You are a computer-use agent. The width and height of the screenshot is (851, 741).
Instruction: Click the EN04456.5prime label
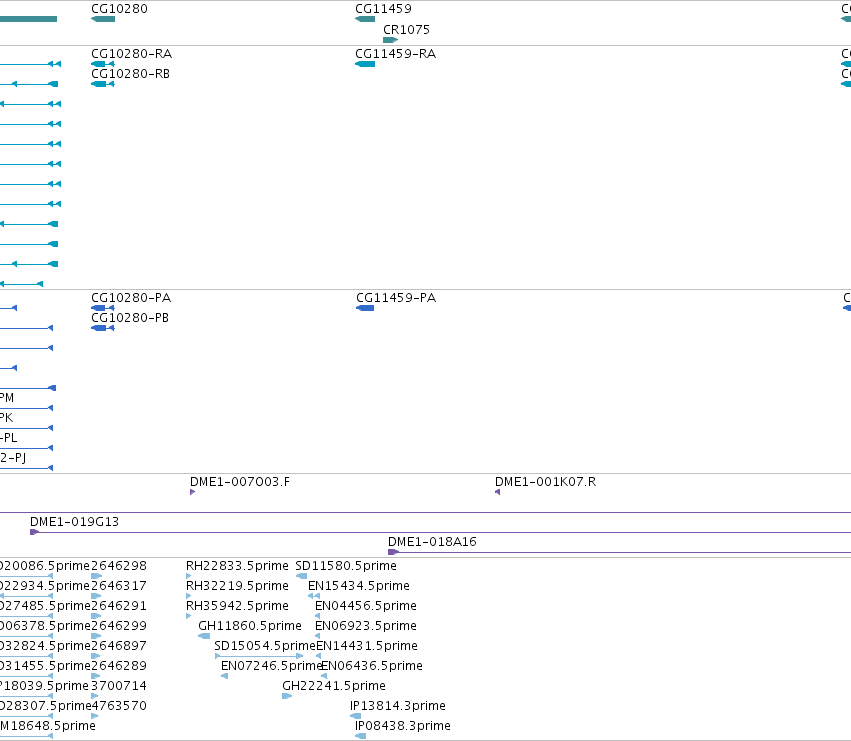[x=366, y=606]
